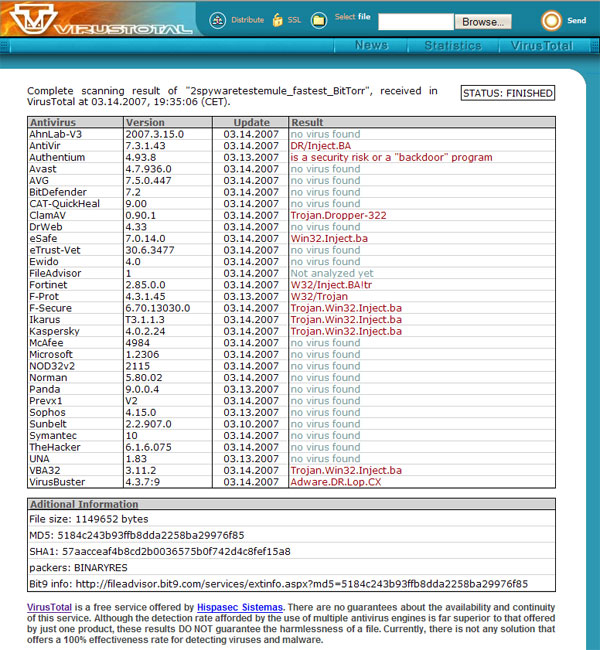Click the FileAdvisor antivirus name
This screenshot has width=600, height=650.
click(55, 274)
